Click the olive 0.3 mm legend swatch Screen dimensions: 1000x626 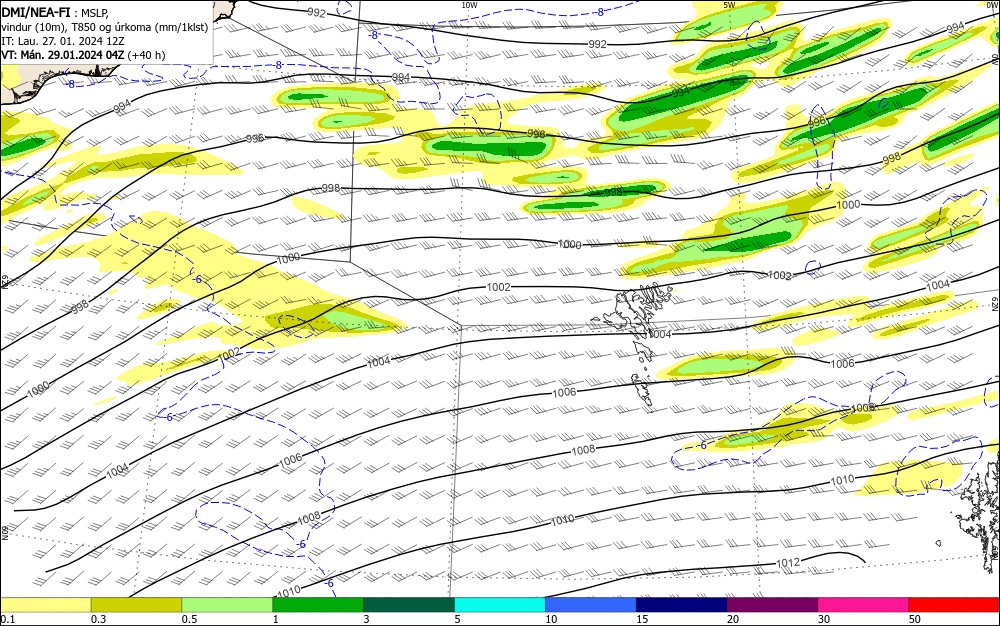(x=136, y=605)
